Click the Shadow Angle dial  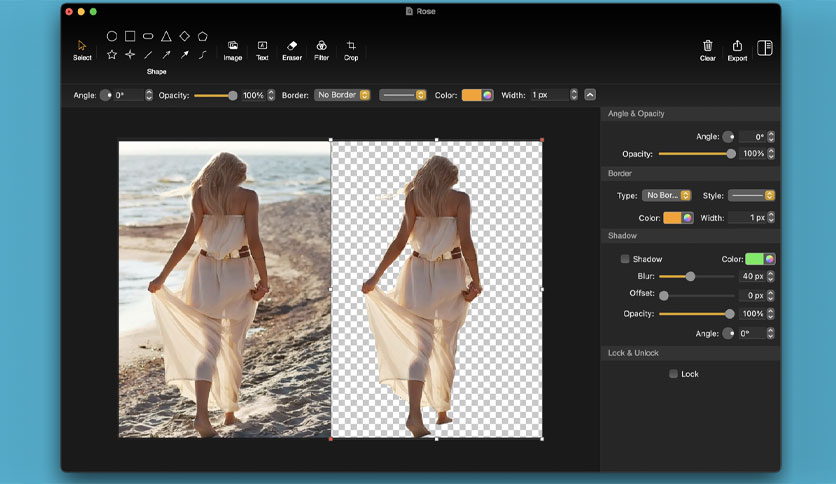(x=728, y=334)
